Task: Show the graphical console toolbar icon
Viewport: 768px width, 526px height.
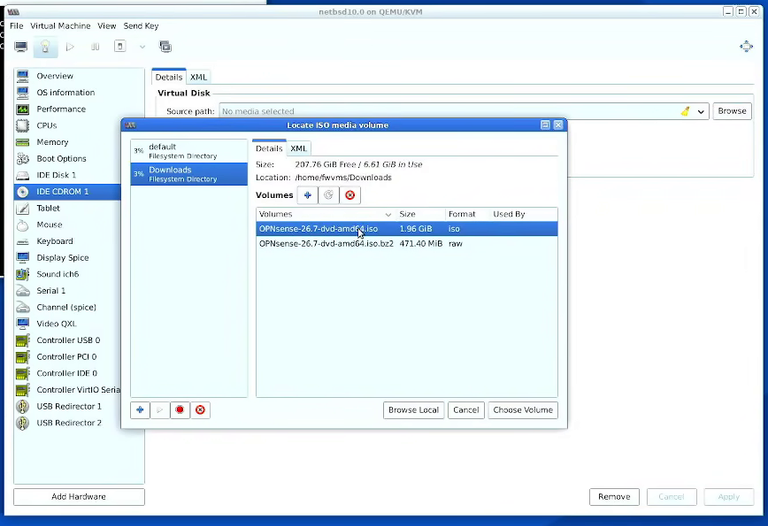Action: [x=21, y=47]
